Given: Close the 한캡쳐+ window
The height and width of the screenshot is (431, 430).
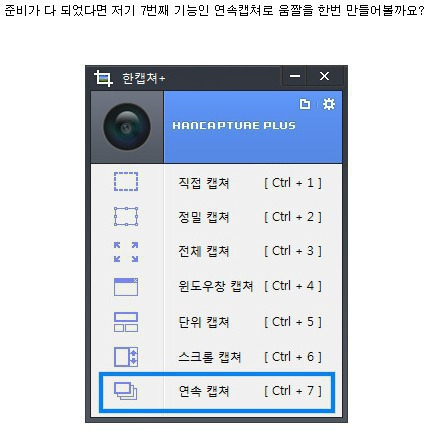Looking at the screenshot, I should coord(324,76).
